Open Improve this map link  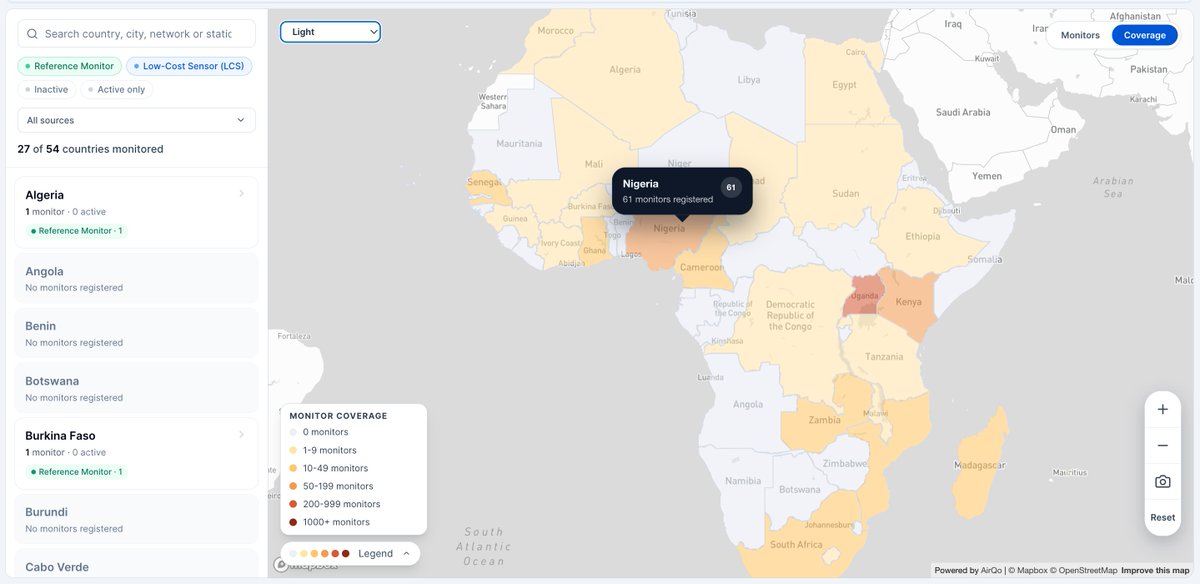tap(1155, 570)
